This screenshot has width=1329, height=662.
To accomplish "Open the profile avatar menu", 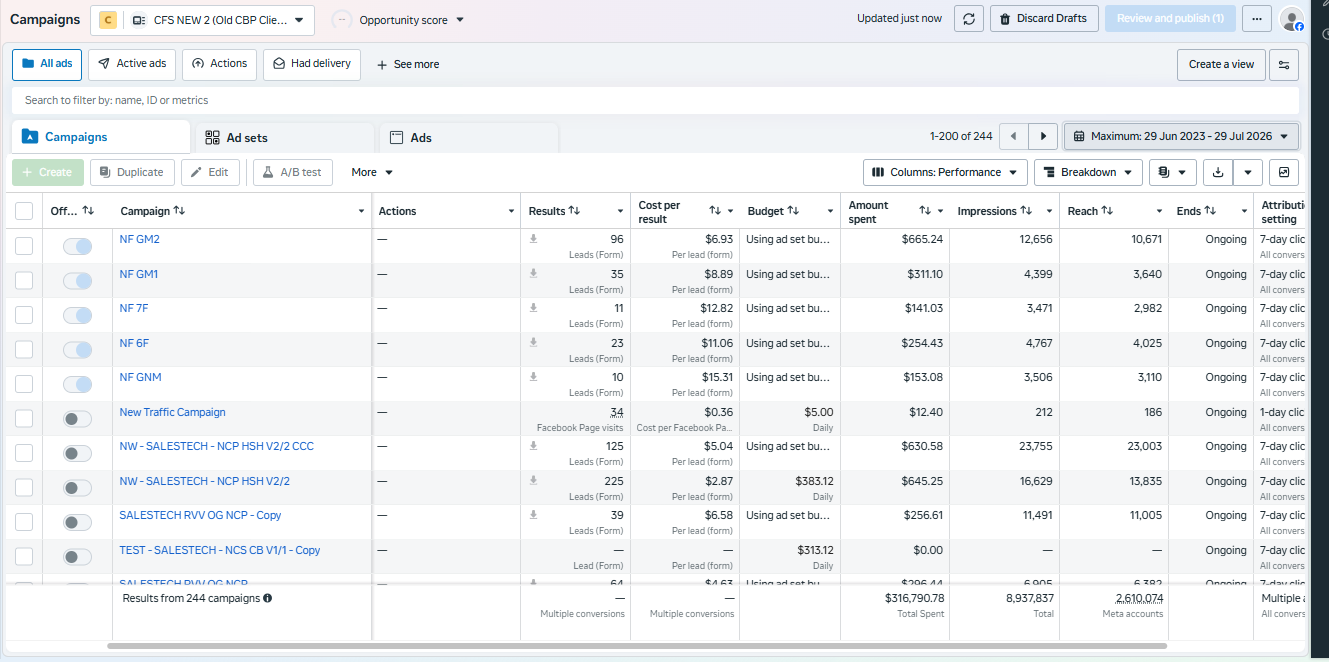I will pyautogui.click(x=1292, y=19).
